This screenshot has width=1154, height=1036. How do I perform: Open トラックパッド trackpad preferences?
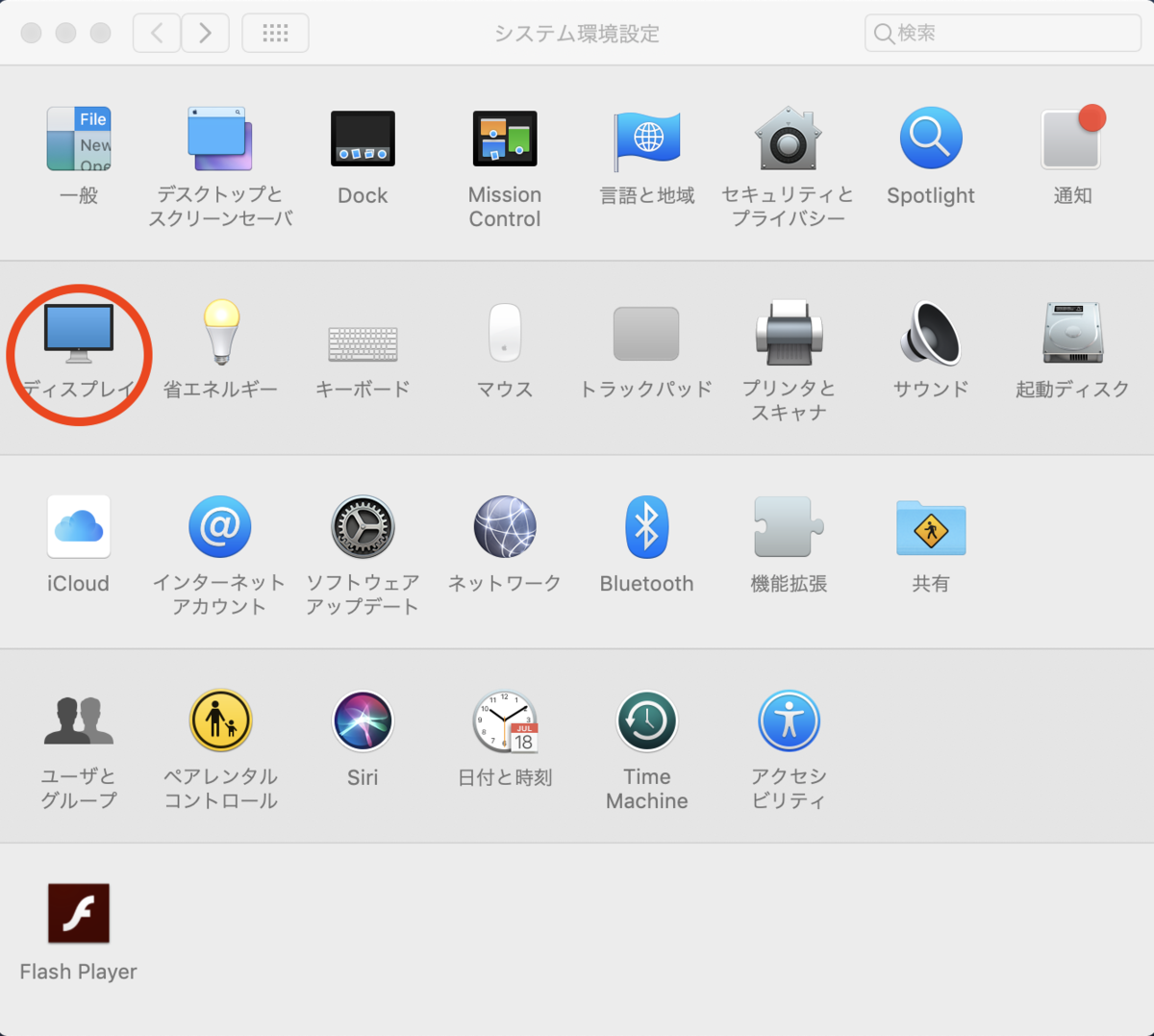tap(647, 333)
